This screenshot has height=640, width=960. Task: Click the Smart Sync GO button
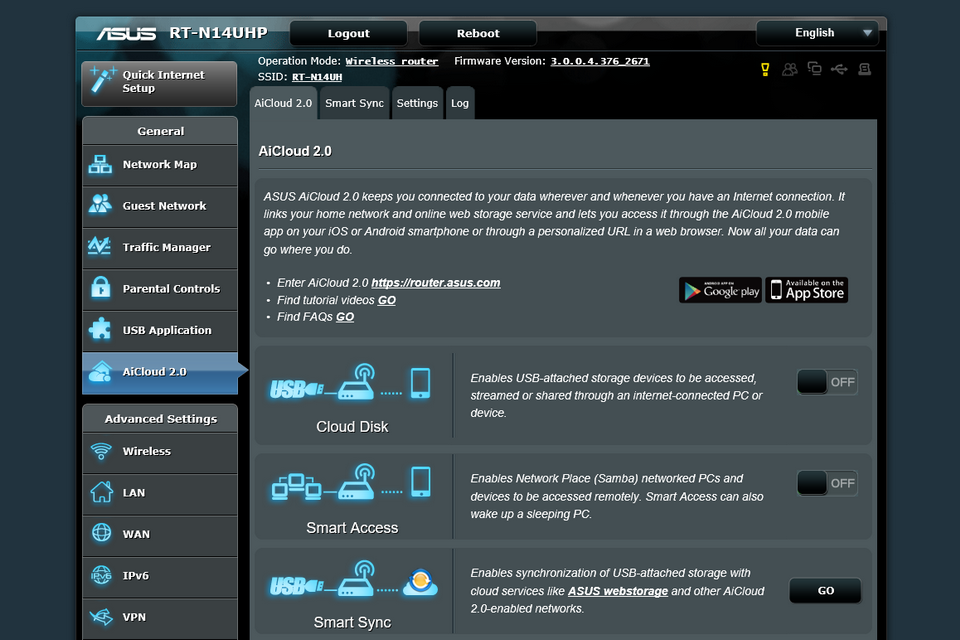(825, 590)
